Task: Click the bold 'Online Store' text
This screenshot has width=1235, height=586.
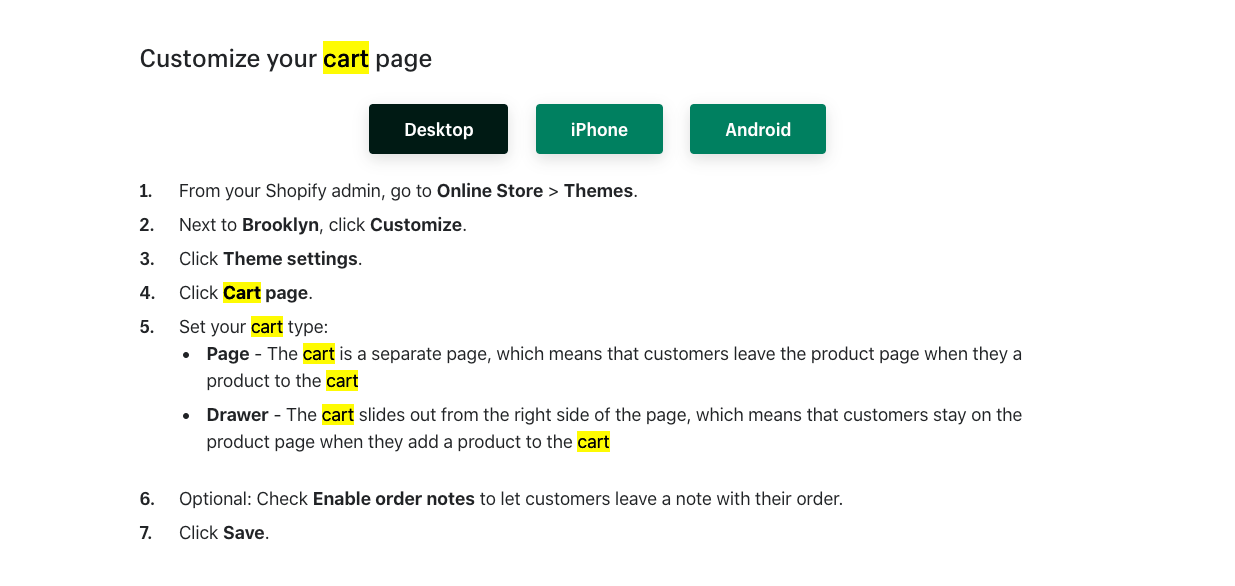Action: click(x=489, y=191)
